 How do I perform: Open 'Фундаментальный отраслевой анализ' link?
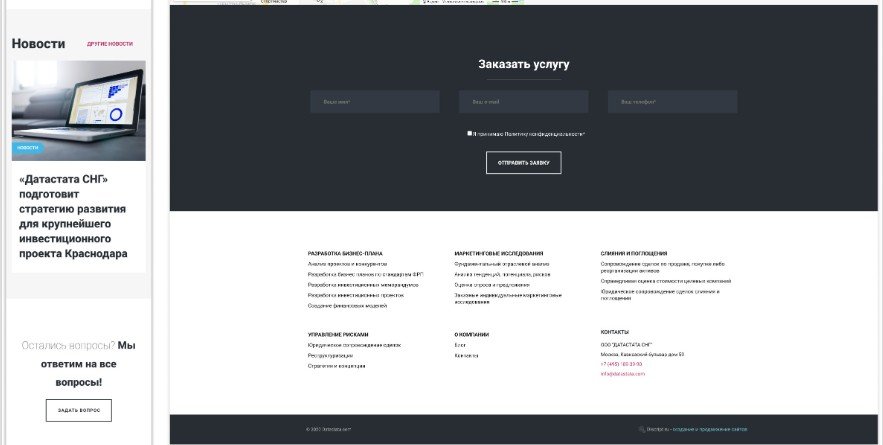(502, 264)
